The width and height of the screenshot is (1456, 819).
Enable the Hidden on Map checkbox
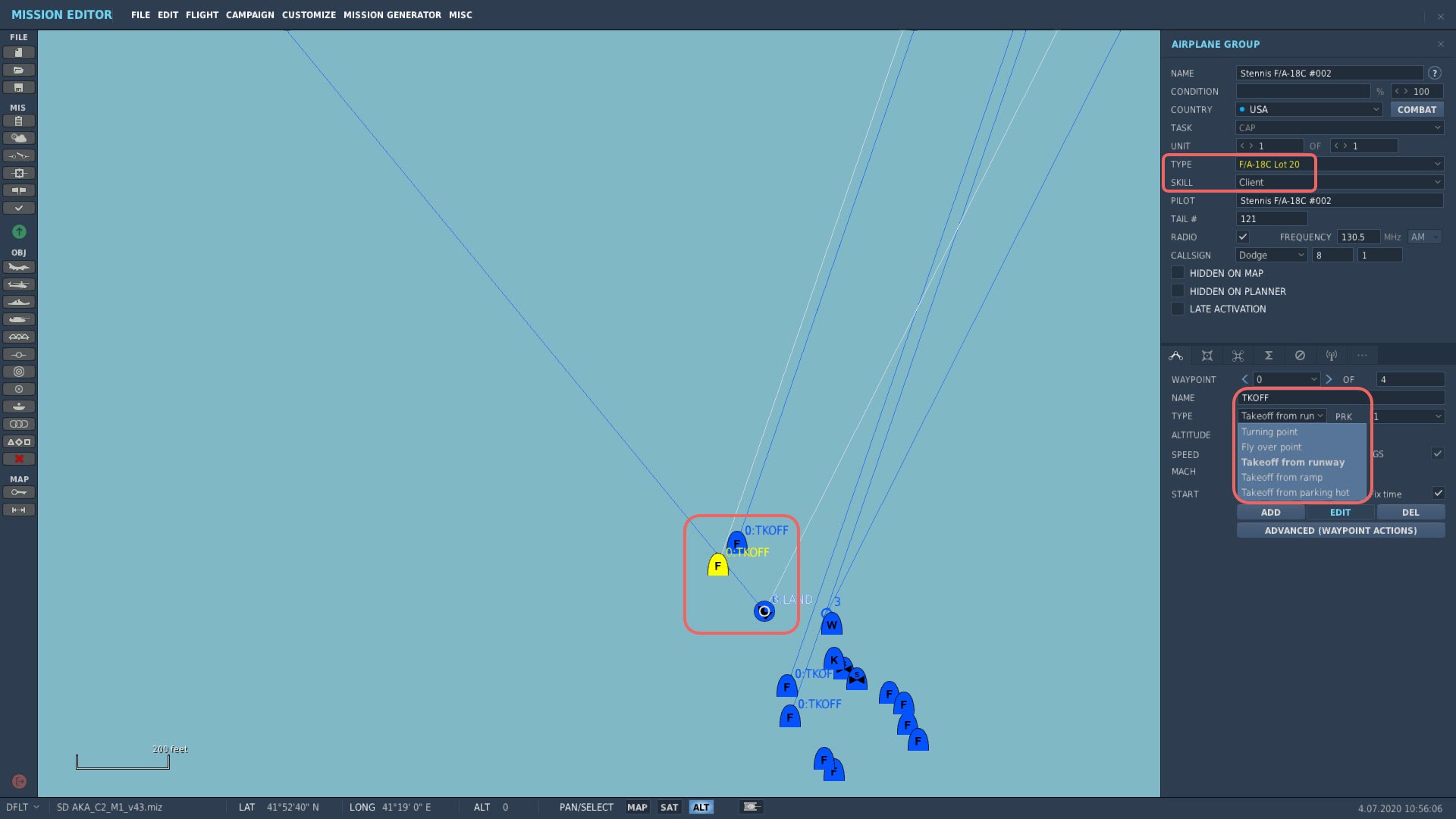coord(1178,273)
